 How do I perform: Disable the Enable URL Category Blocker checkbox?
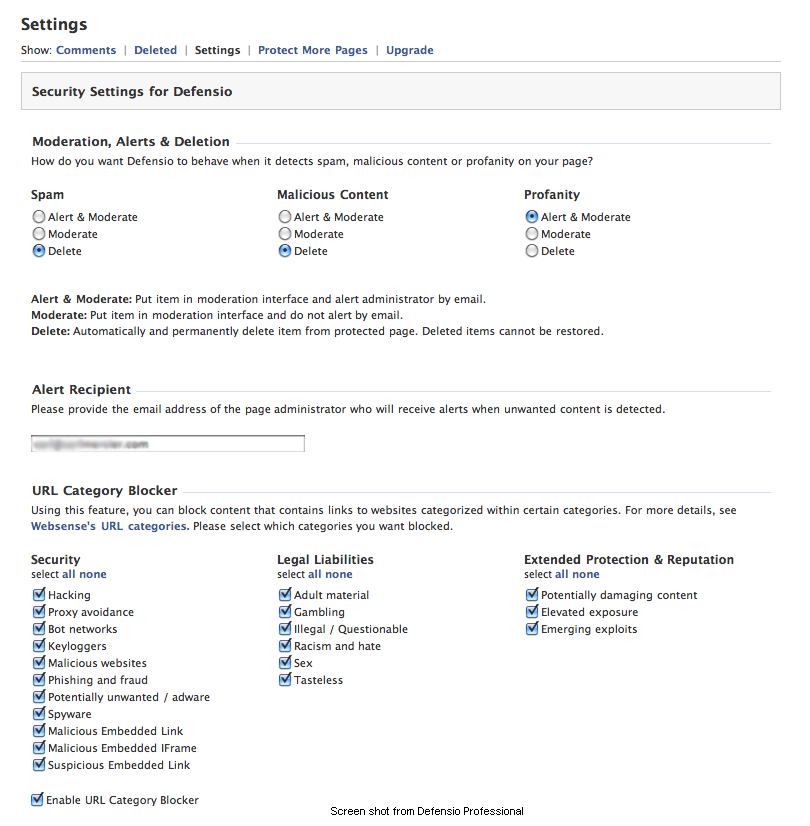coord(37,800)
